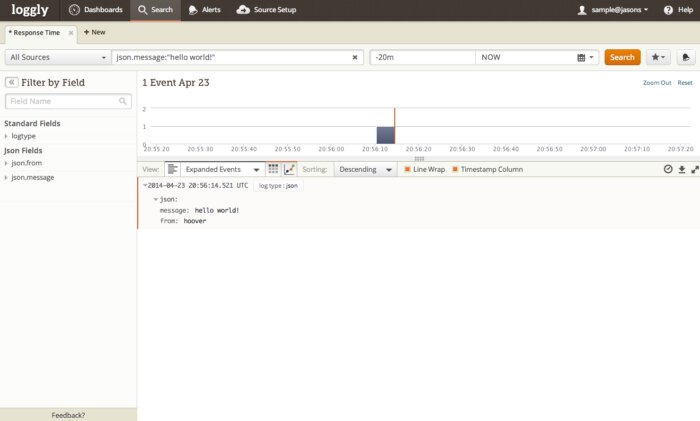The width and height of the screenshot is (700, 421).
Task: Open the Dashboards page
Action: (96, 10)
